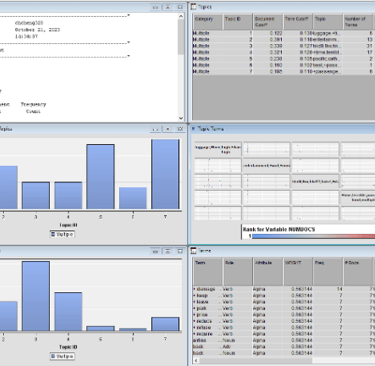Expand the 'price' term row

click(x=194, y=315)
